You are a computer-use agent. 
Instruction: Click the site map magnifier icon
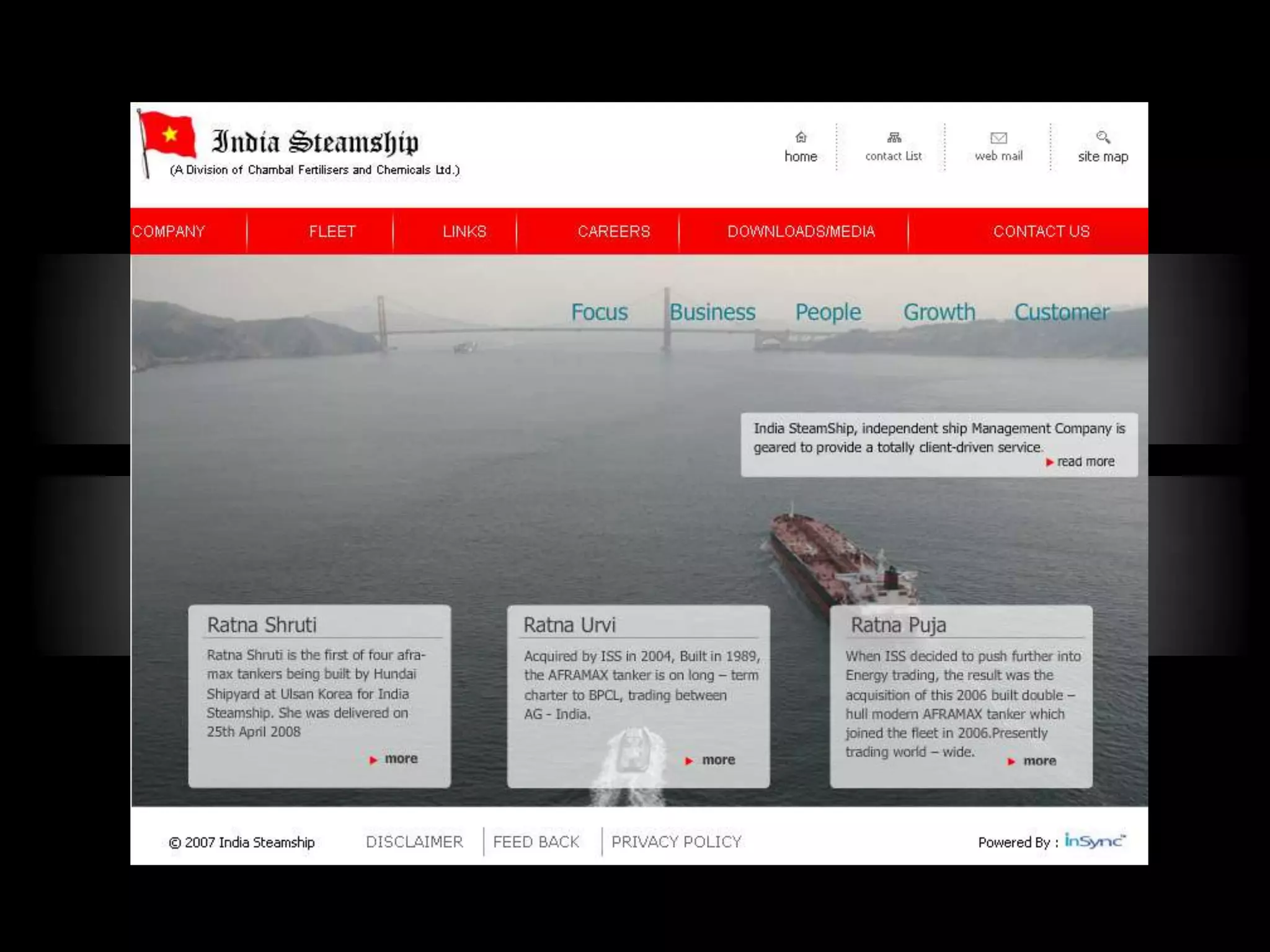pyautogui.click(x=1103, y=137)
